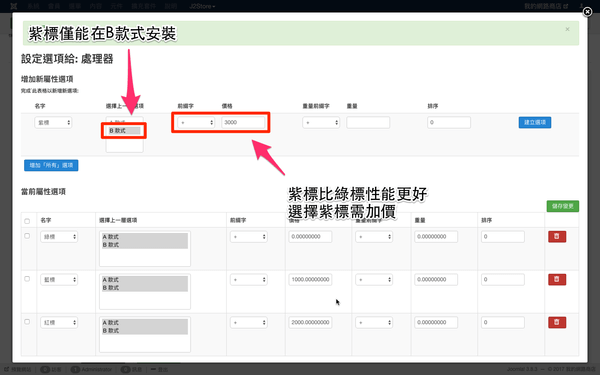Tick the checkbox for the 紅標 row
The height and width of the screenshot is (375, 600).
[27, 321]
